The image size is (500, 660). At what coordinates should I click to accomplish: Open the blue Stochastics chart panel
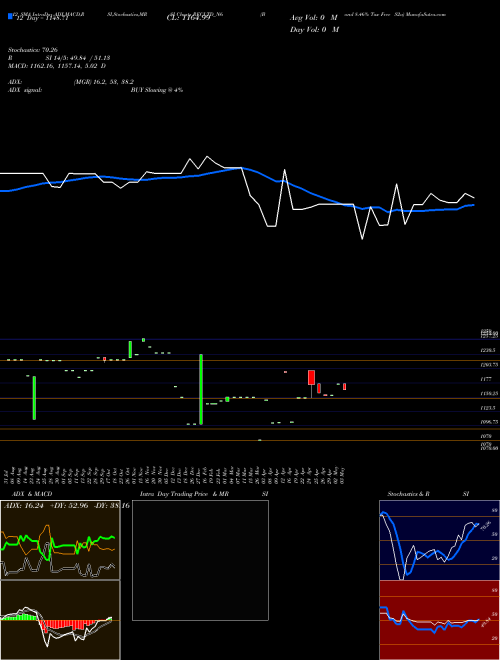(439, 540)
